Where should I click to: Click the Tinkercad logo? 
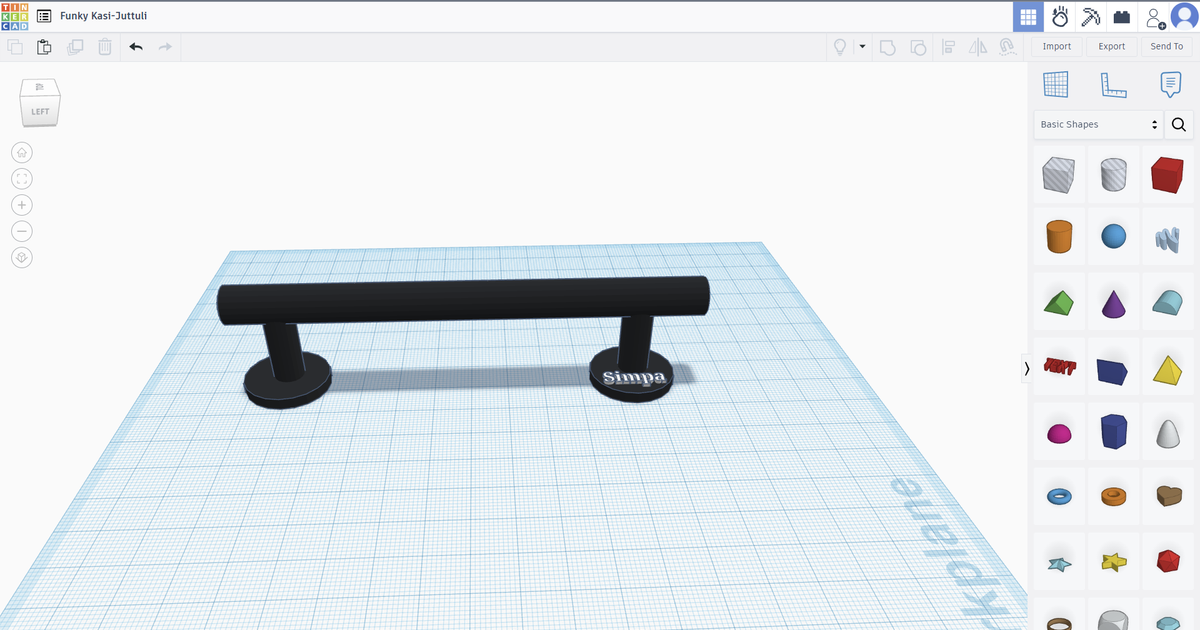(14, 15)
